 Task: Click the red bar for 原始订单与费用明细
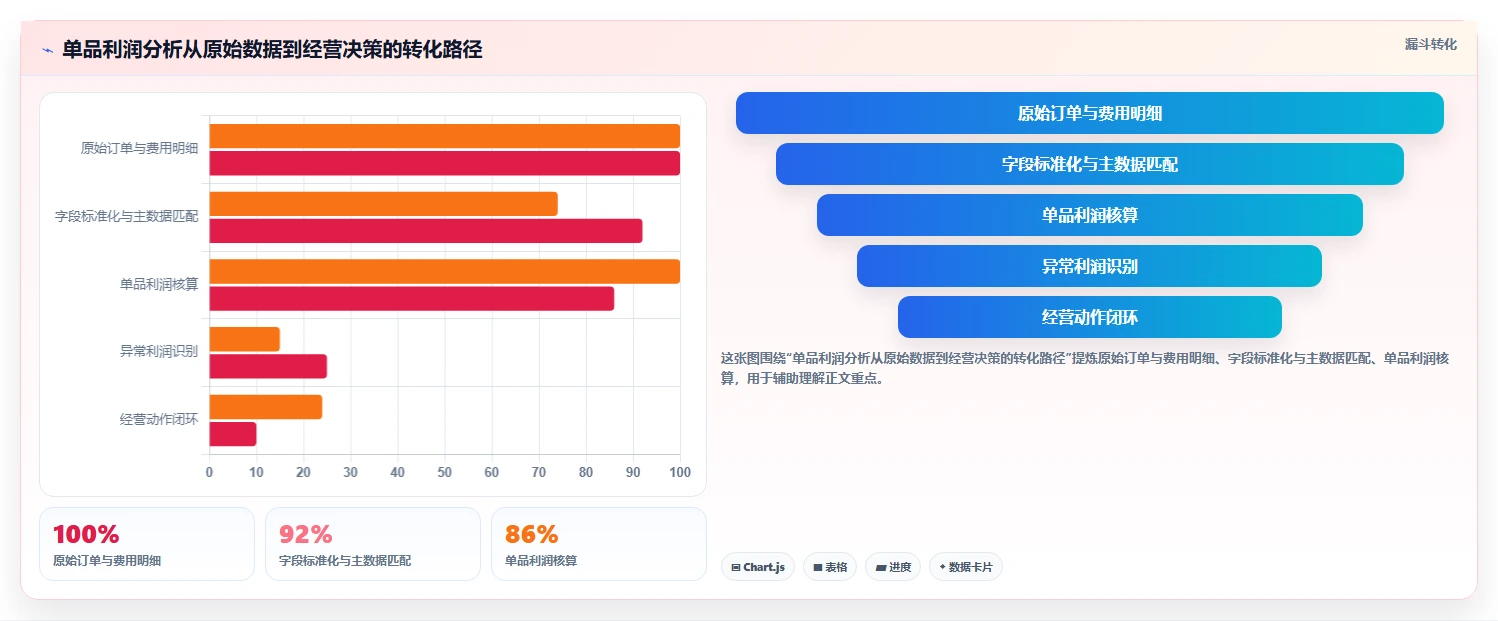coord(444,163)
